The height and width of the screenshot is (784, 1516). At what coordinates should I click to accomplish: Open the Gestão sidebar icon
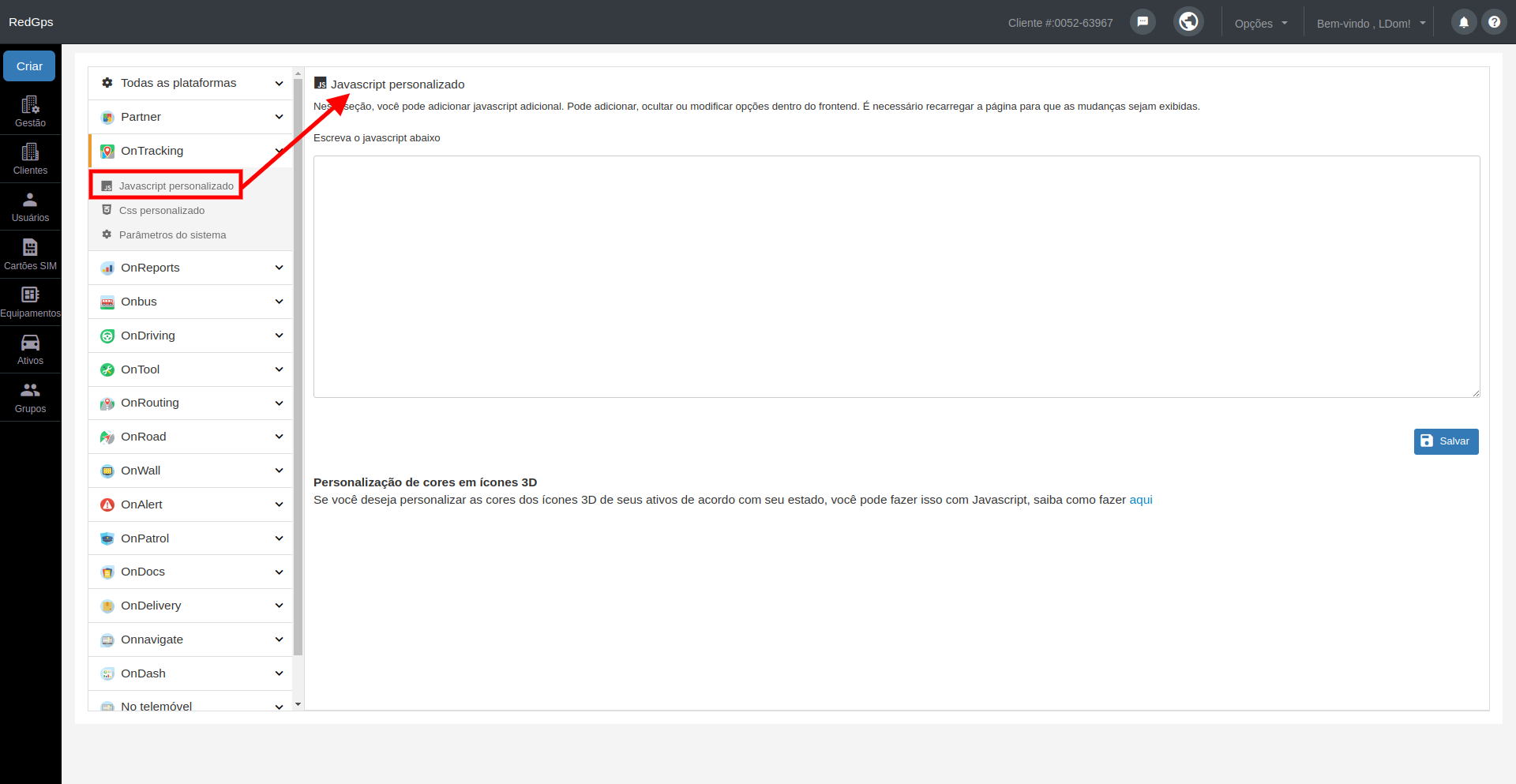tap(30, 111)
